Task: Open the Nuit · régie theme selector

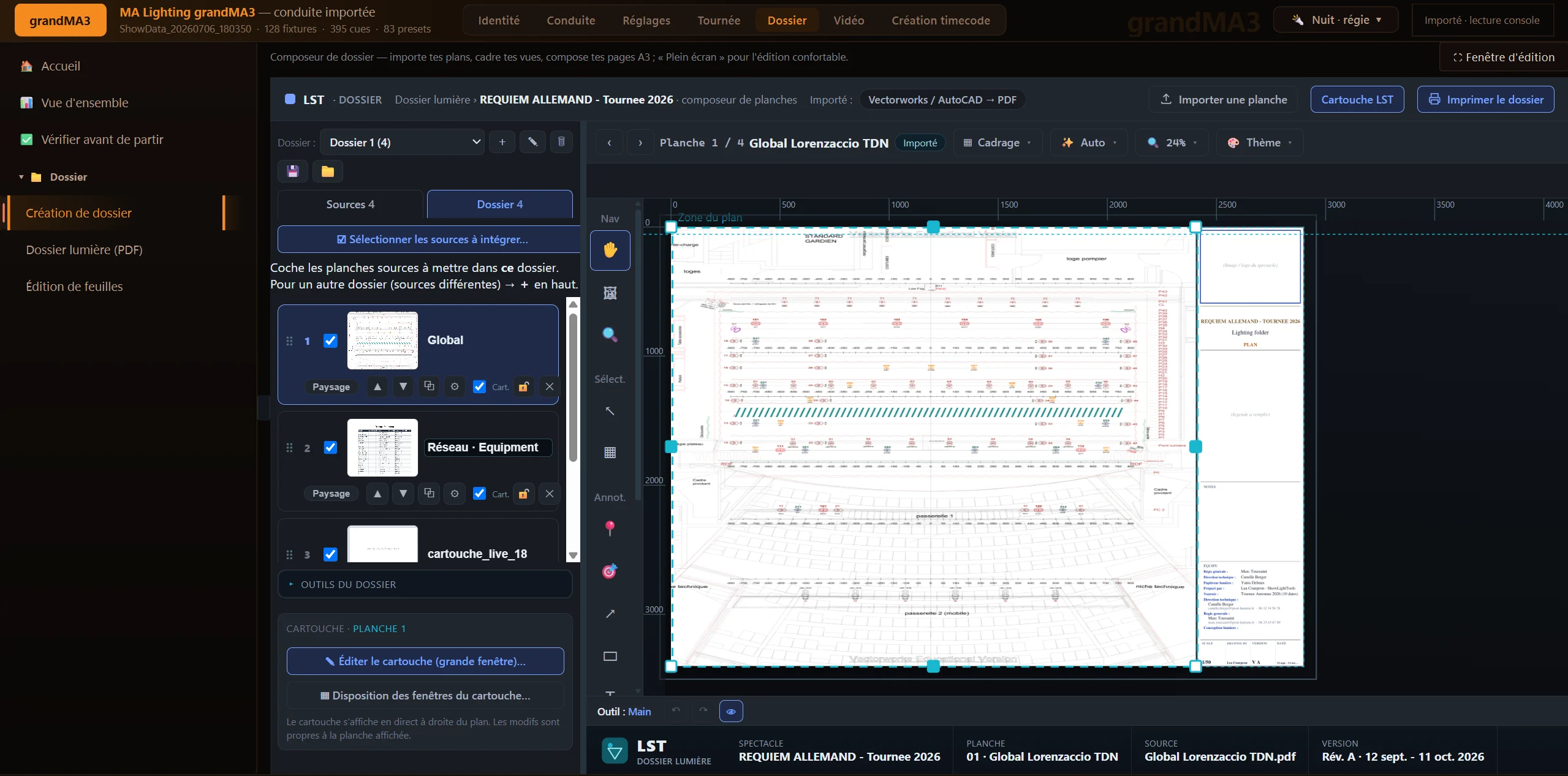Action: pos(1336,20)
